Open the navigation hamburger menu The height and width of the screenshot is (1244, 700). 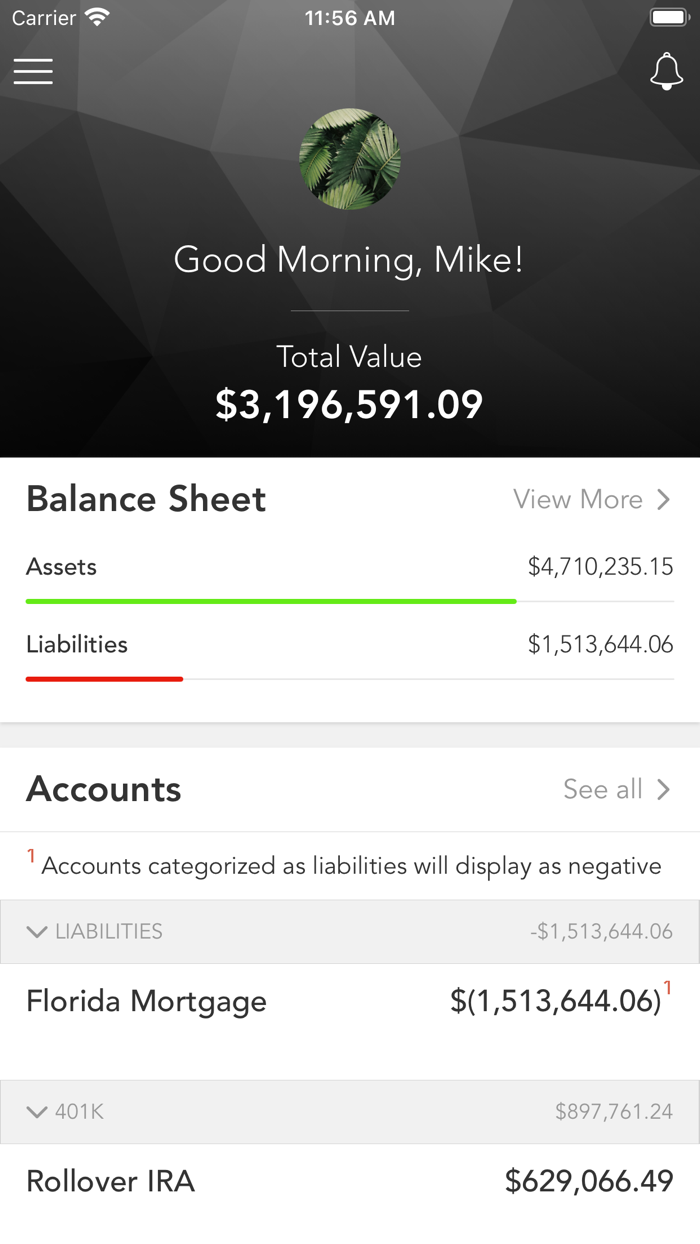click(33, 71)
